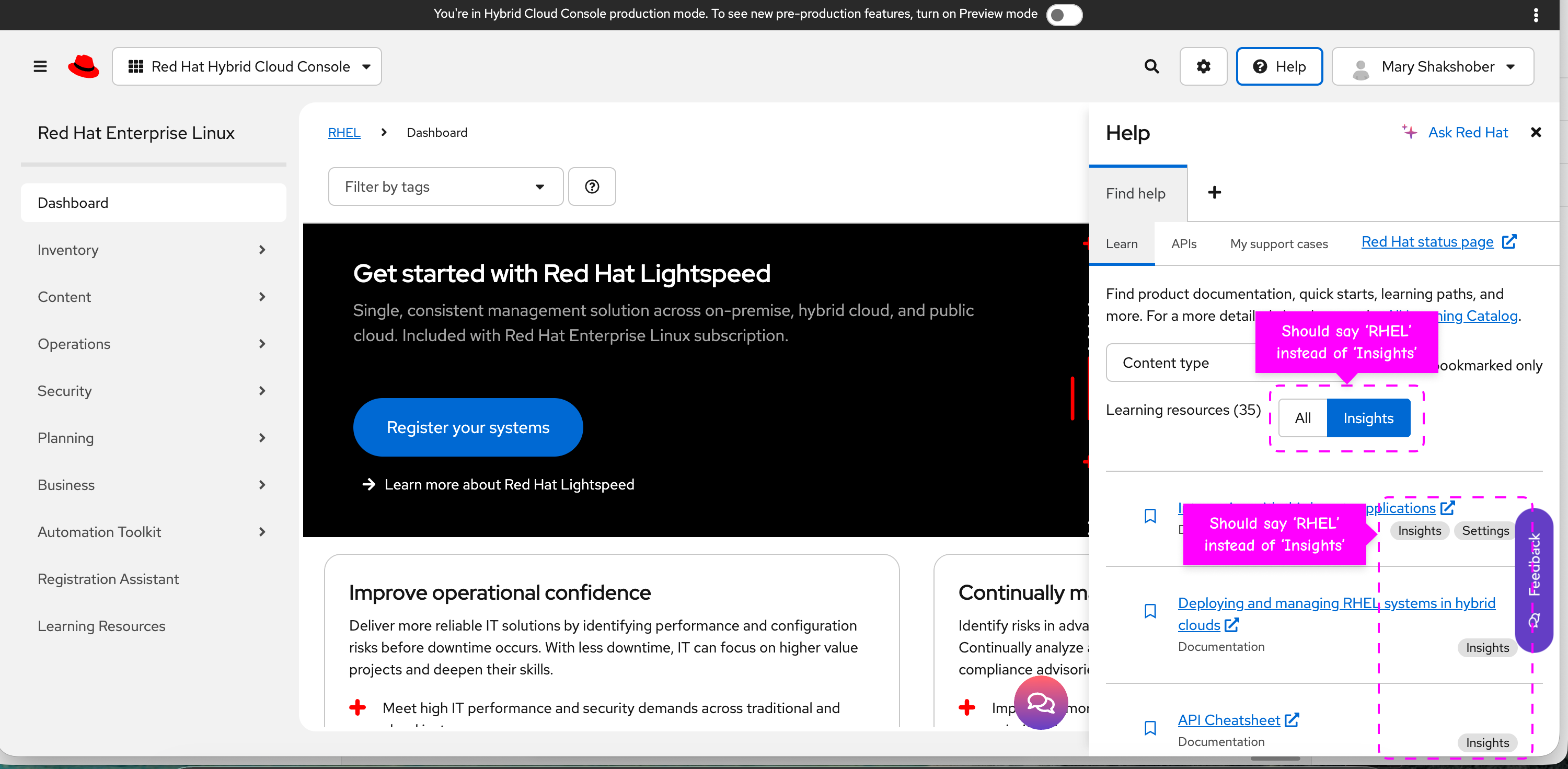
Task: Switch to My support cases tab
Action: pos(1279,244)
